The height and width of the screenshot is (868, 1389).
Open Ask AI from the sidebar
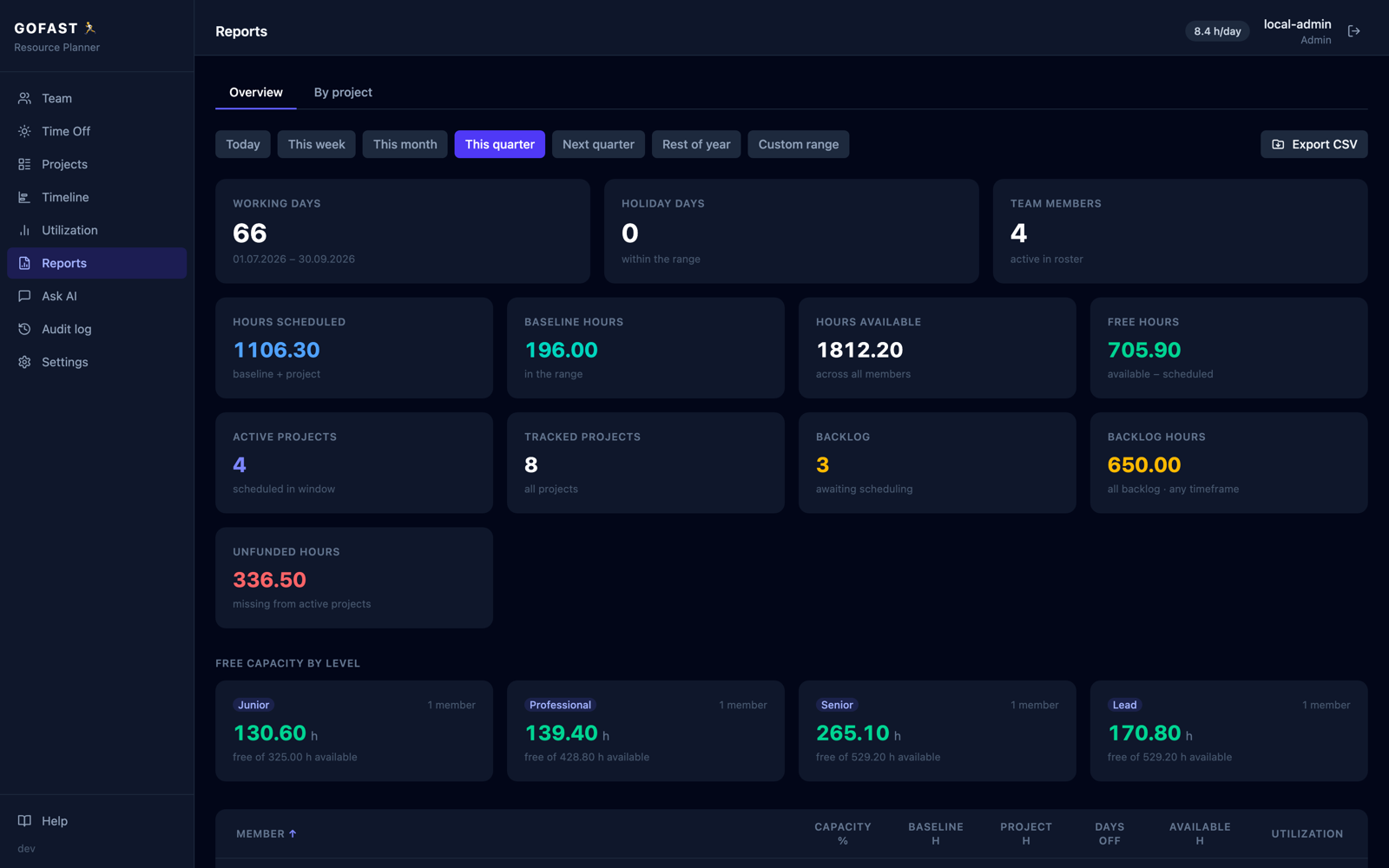96,296
